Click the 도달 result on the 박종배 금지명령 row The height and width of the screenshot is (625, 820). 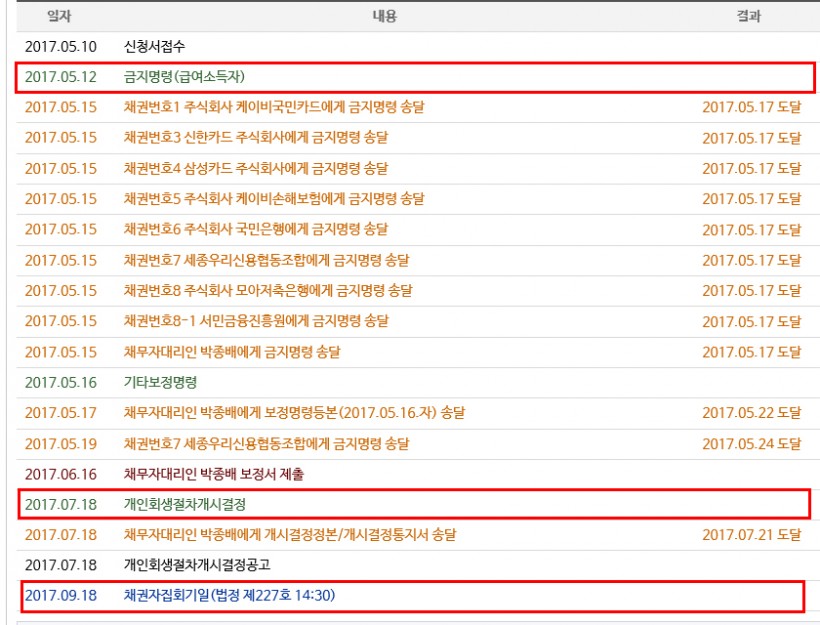[x=751, y=352]
